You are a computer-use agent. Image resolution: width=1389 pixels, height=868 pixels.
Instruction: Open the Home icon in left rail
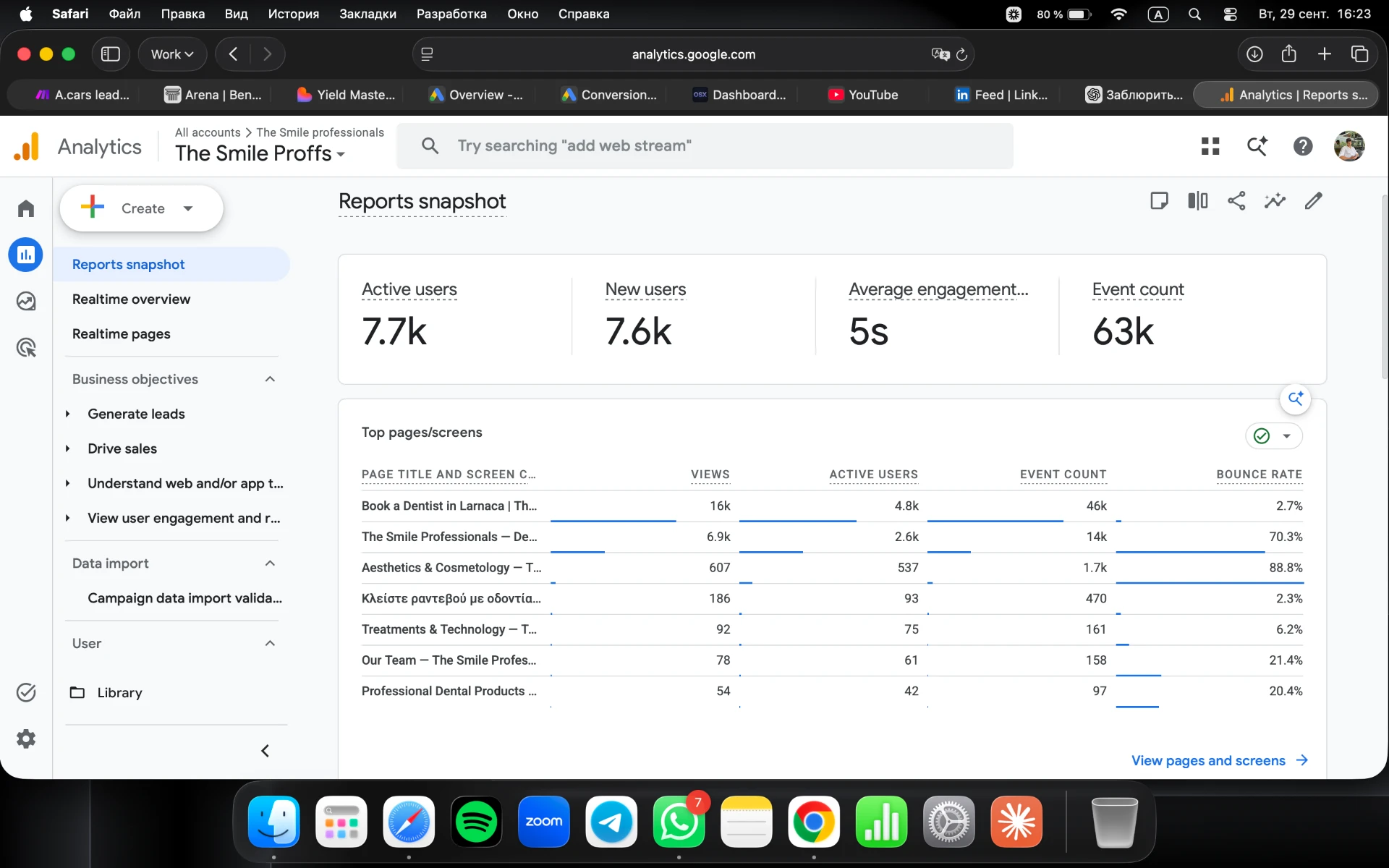coord(26,208)
